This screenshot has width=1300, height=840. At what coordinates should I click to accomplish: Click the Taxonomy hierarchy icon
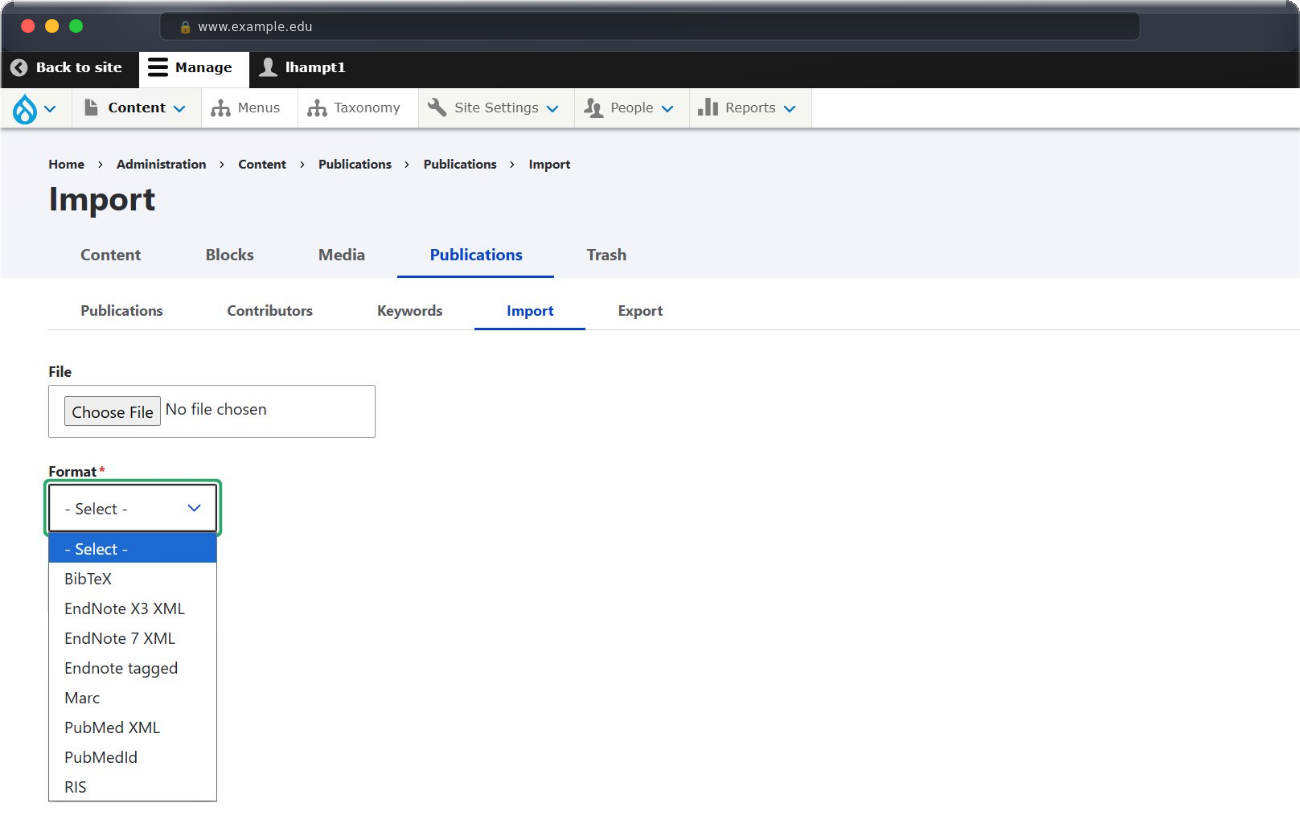pyautogui.click(x=317, y=108)
